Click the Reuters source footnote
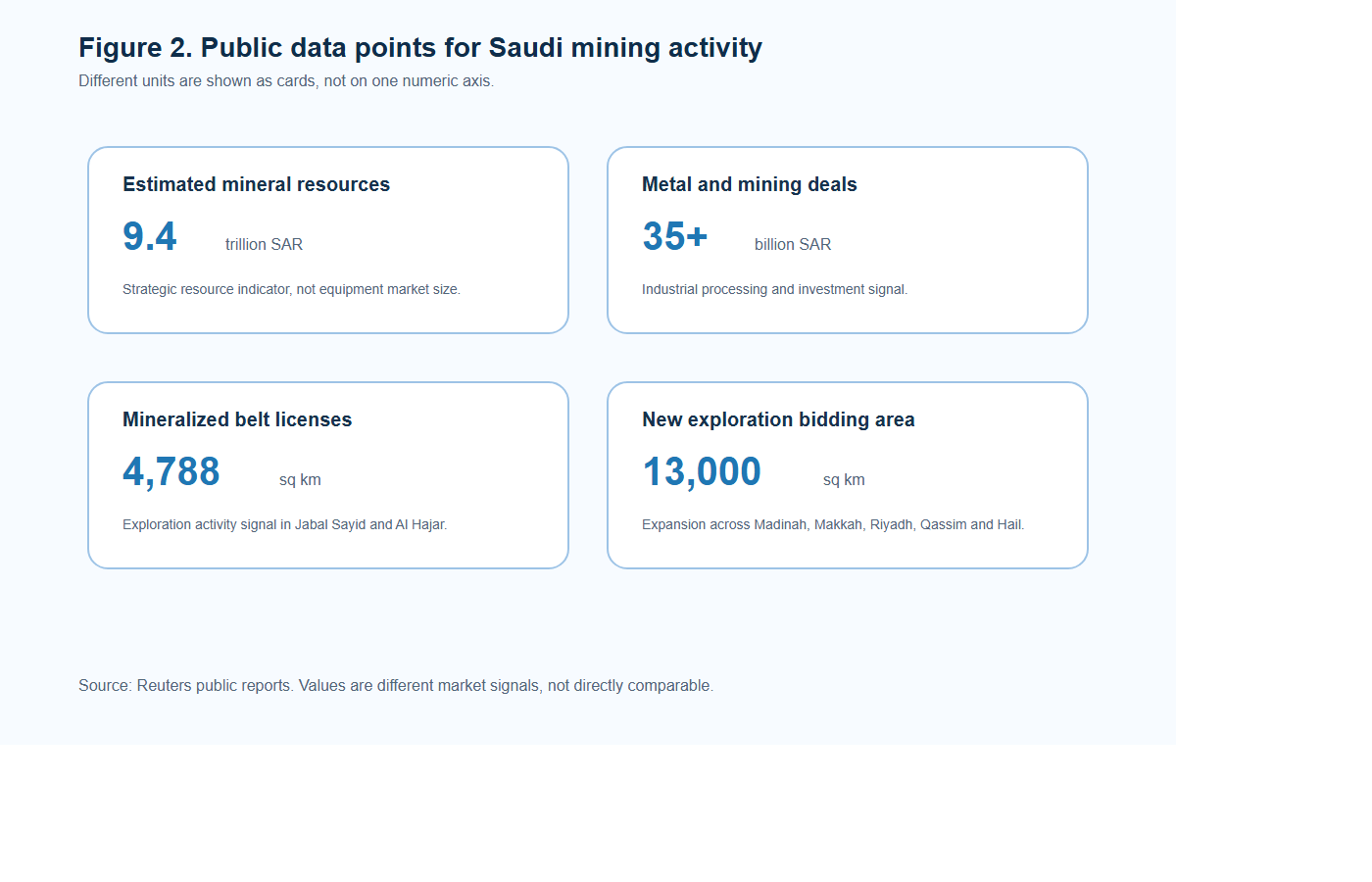The image size is (1372, 882). (396, 686)
